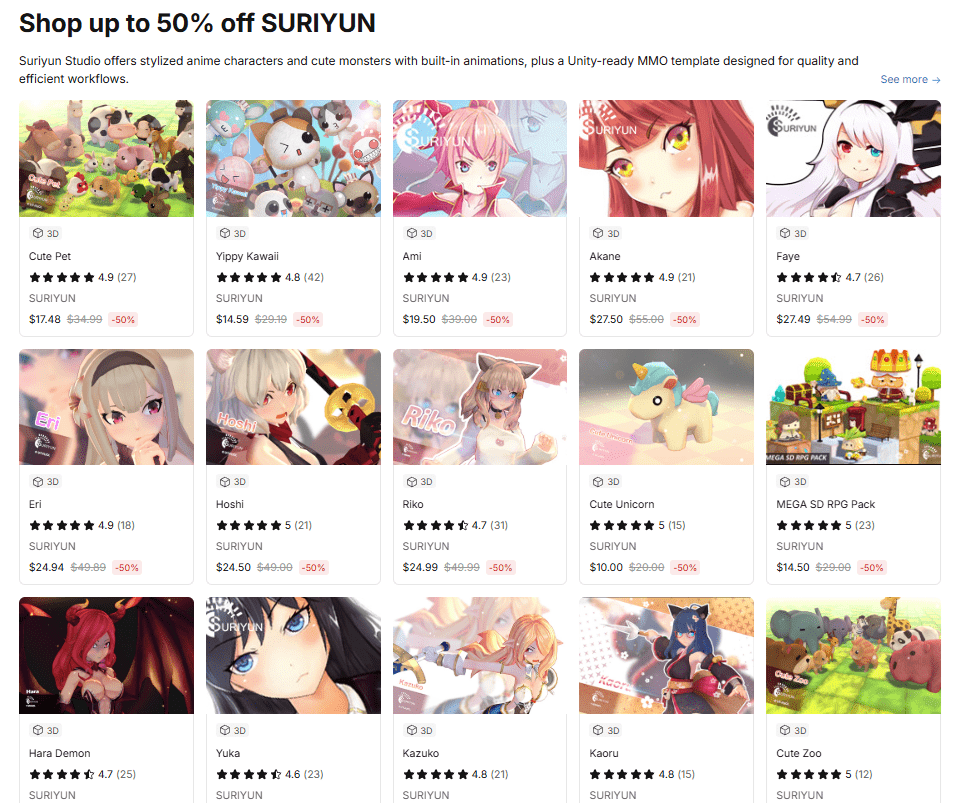Click the $24.50 price on Hoshi
This screenshot has height=803, width=963.
(233, 568)
